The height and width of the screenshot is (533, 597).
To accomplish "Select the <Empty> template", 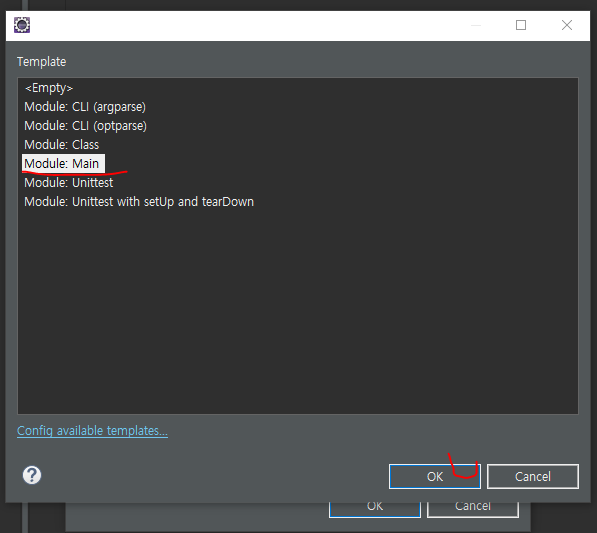I will point(49,88).
